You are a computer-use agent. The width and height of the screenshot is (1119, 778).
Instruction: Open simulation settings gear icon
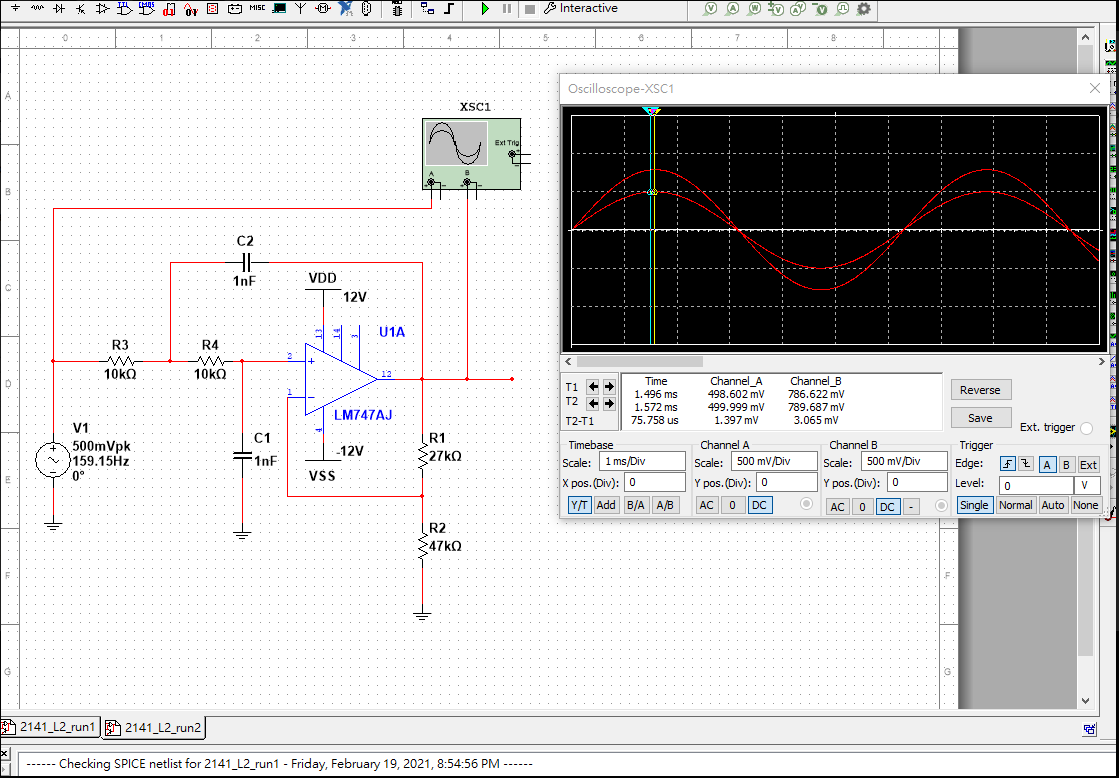point(864,9)
